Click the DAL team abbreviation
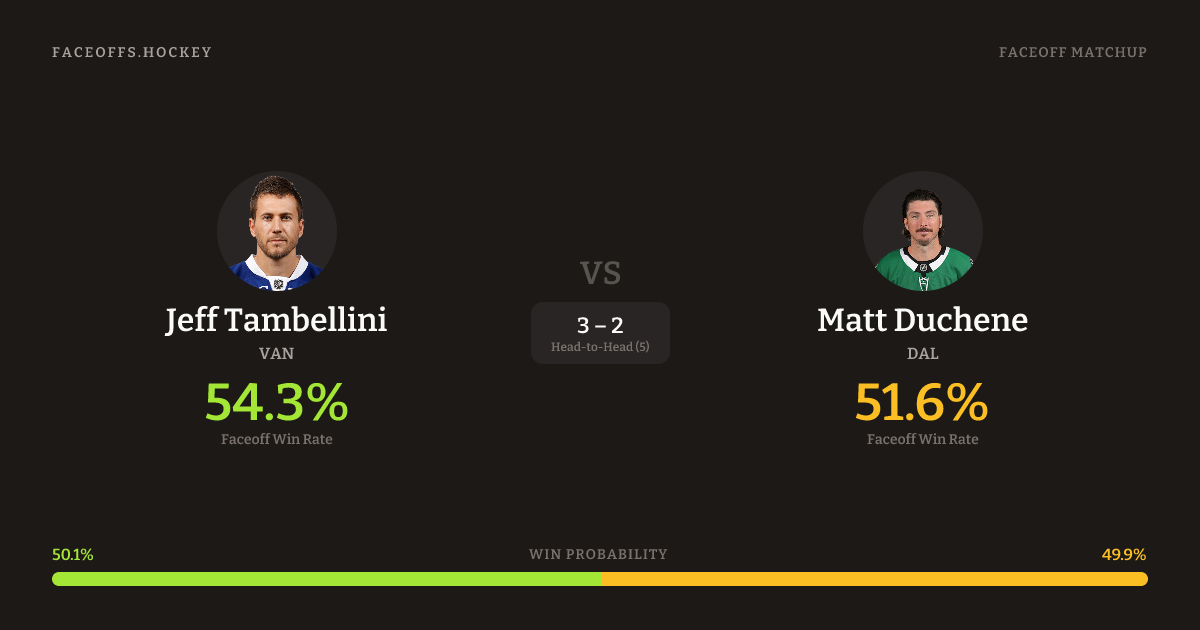Screen dimensions: 1200x630 tap(922, 353)
